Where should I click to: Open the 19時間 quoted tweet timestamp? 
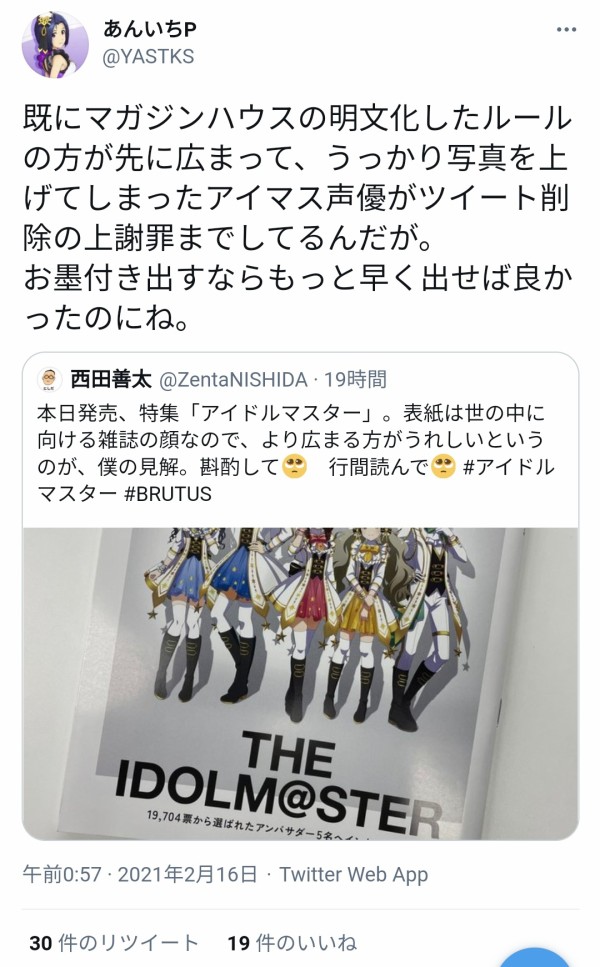click(356, 379)
